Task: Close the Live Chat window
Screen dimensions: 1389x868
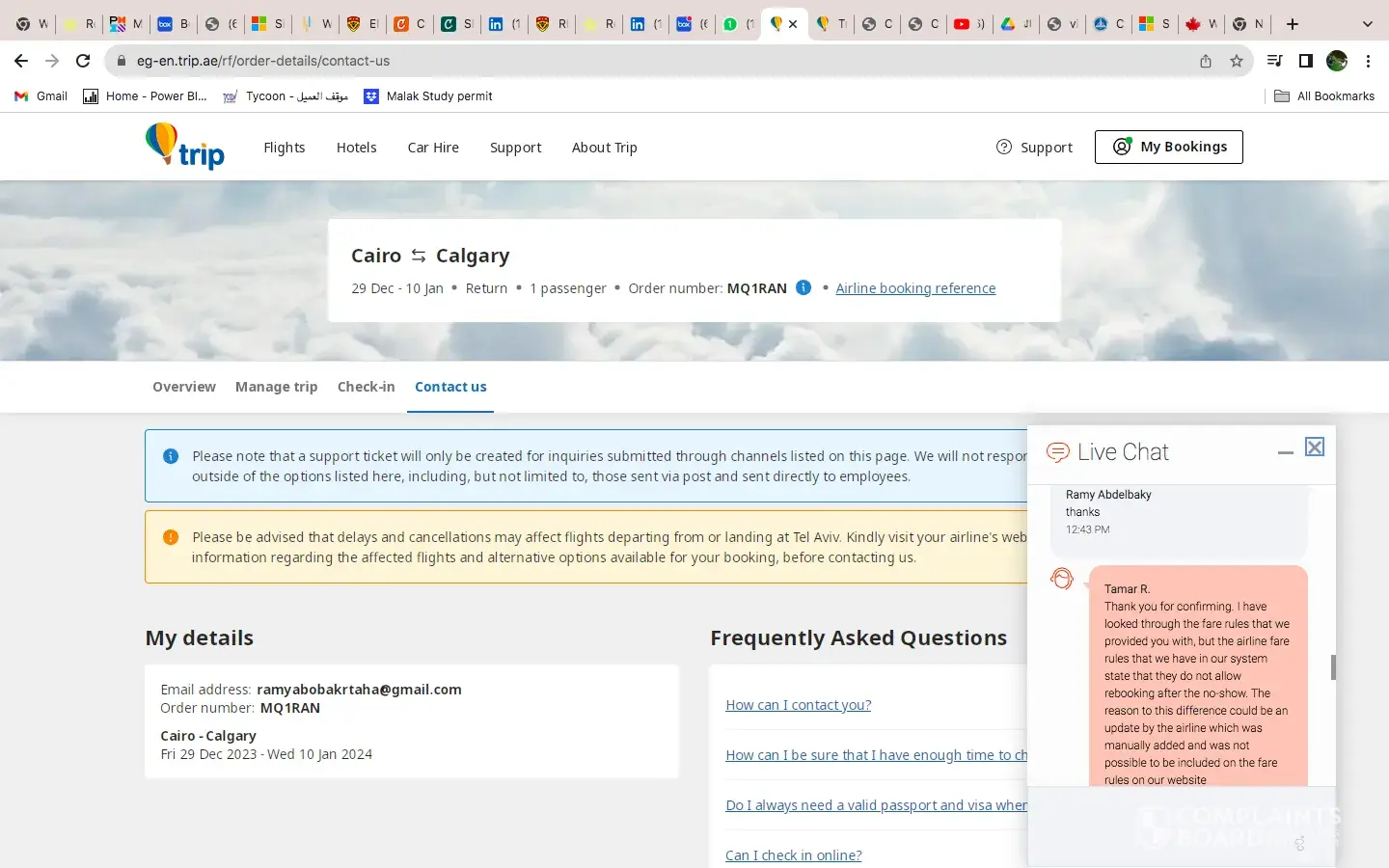Action: tap(1315, 447)
